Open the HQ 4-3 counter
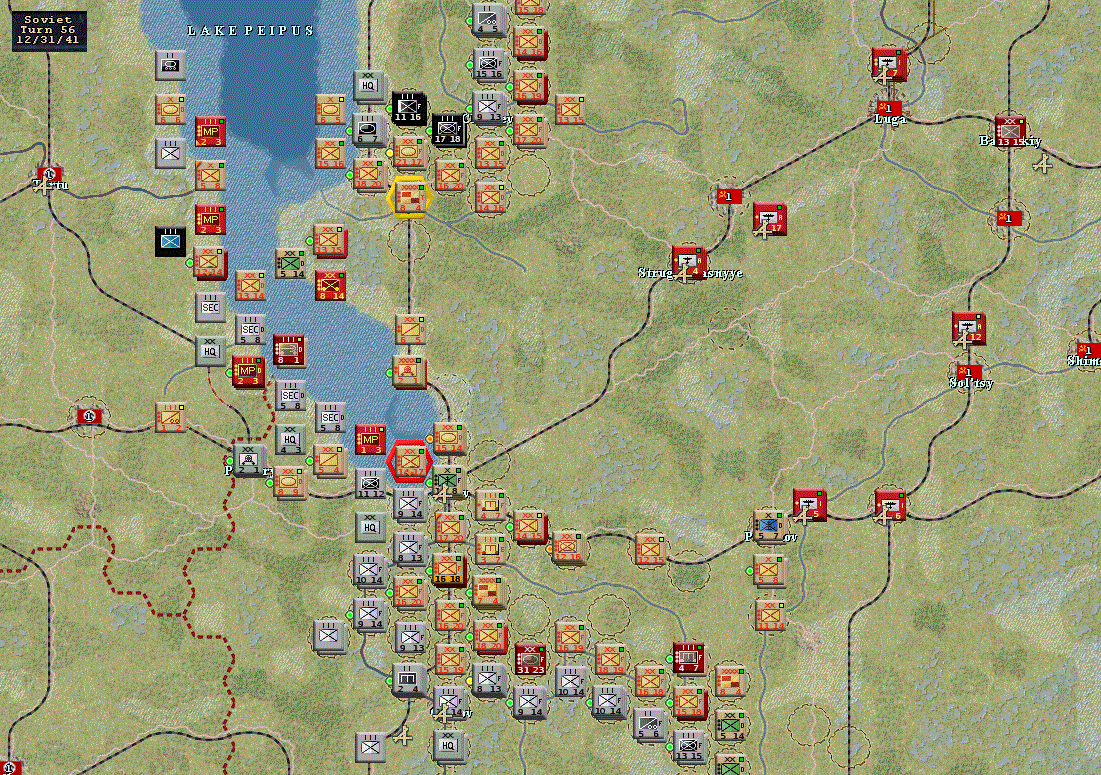Viewport: 1101px width, 775px height. (290, 439)
